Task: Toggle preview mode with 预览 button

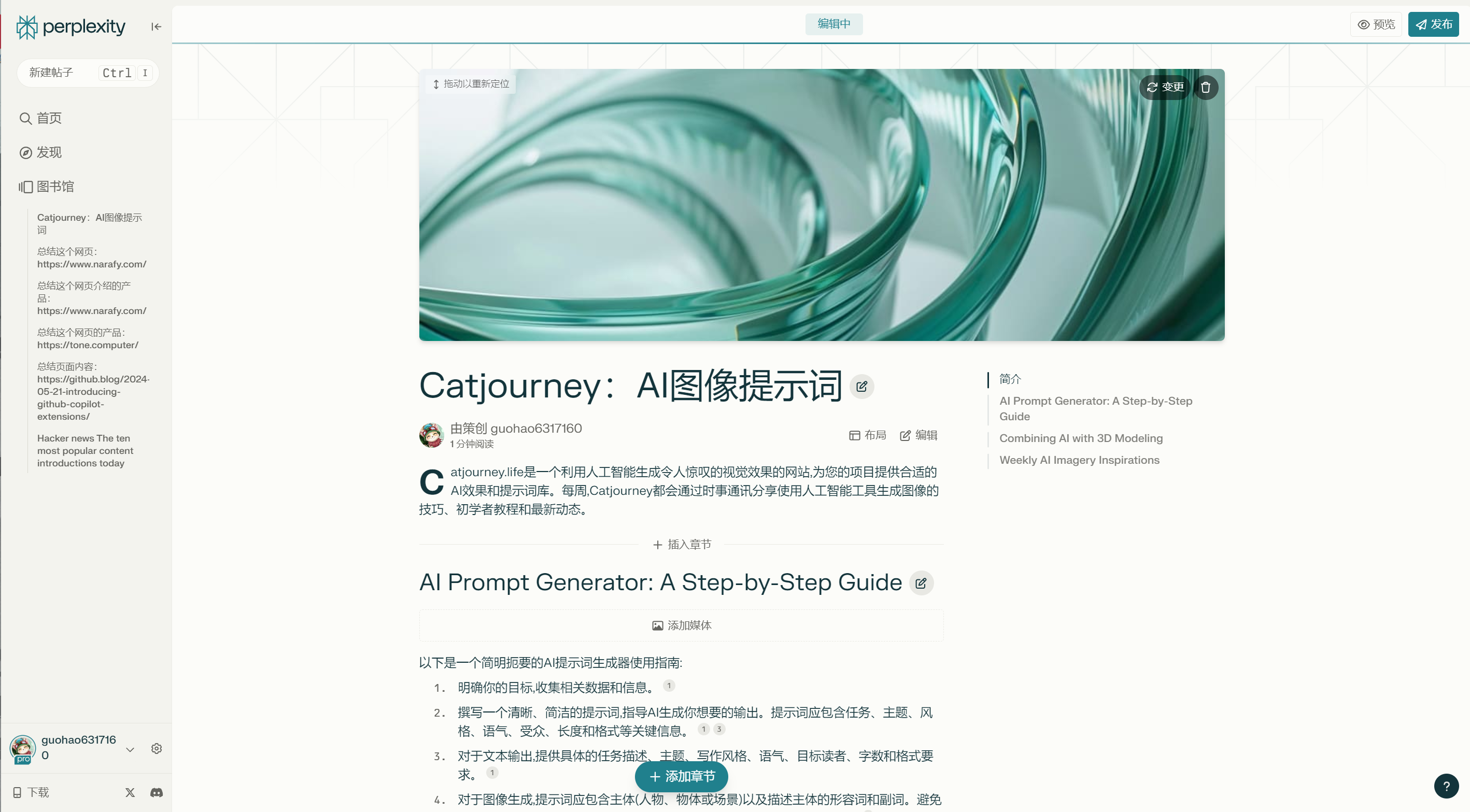Action: [x=1376, y=24]
